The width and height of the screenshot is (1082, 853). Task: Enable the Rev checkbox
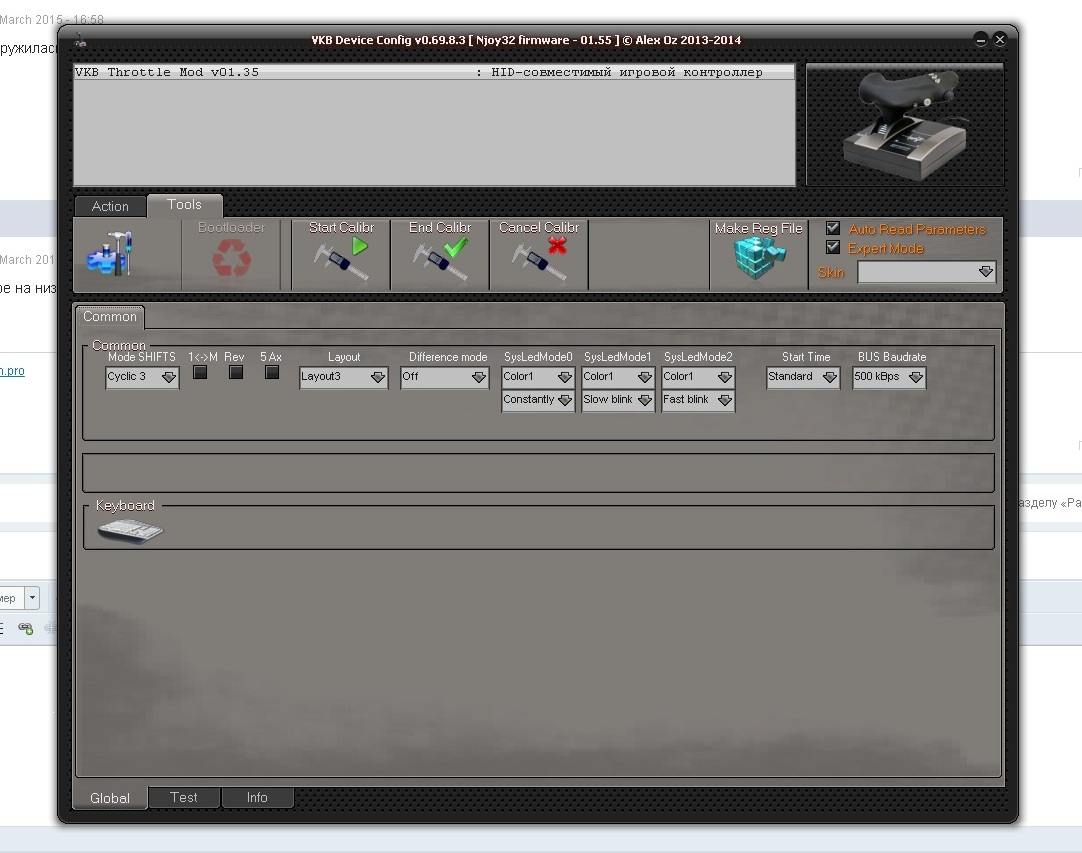tap(236, 372)
